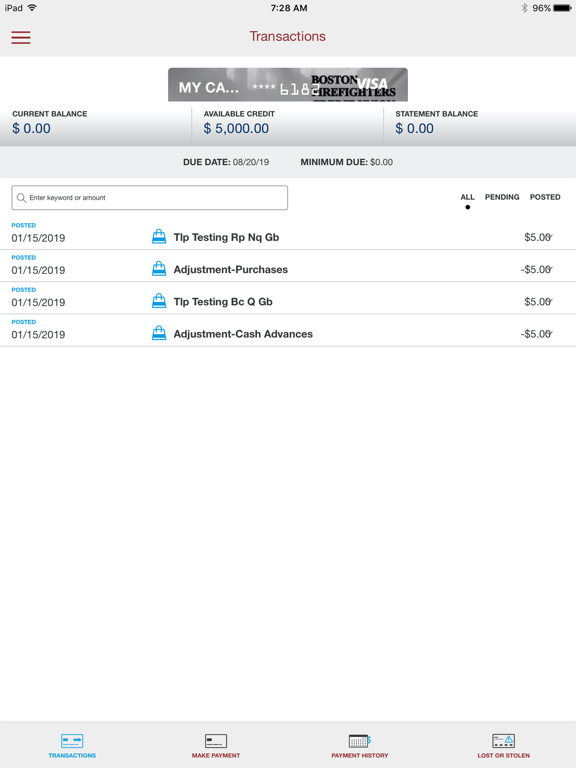Tap the Statement Balance $ 0.00 value

pos(414,128)
